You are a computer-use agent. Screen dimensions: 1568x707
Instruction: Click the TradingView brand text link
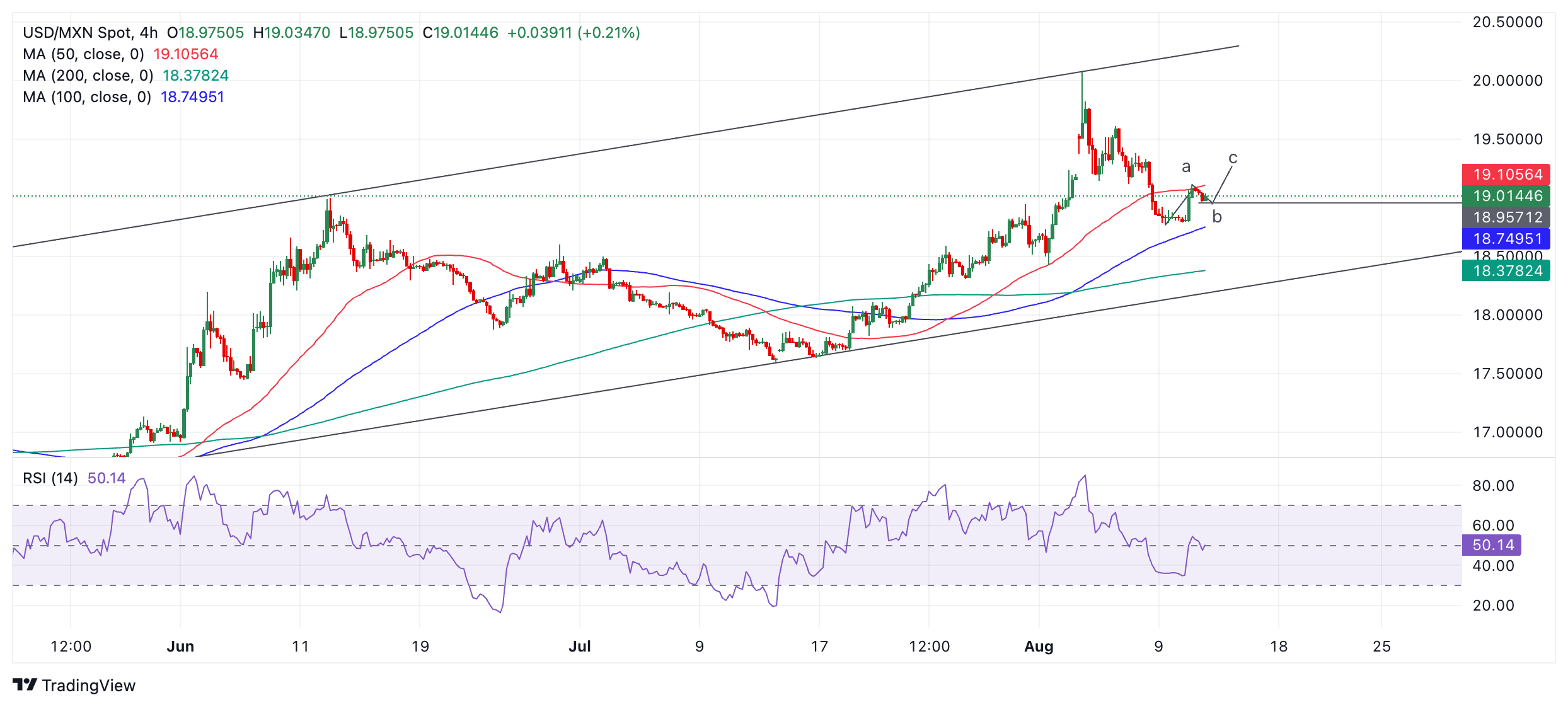pos(88,686)
